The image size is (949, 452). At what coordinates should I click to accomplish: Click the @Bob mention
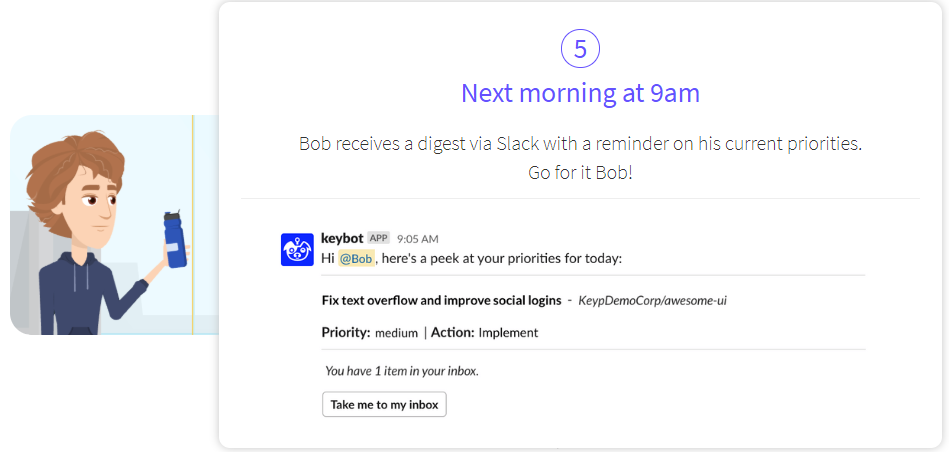click(x=356, y=259)
